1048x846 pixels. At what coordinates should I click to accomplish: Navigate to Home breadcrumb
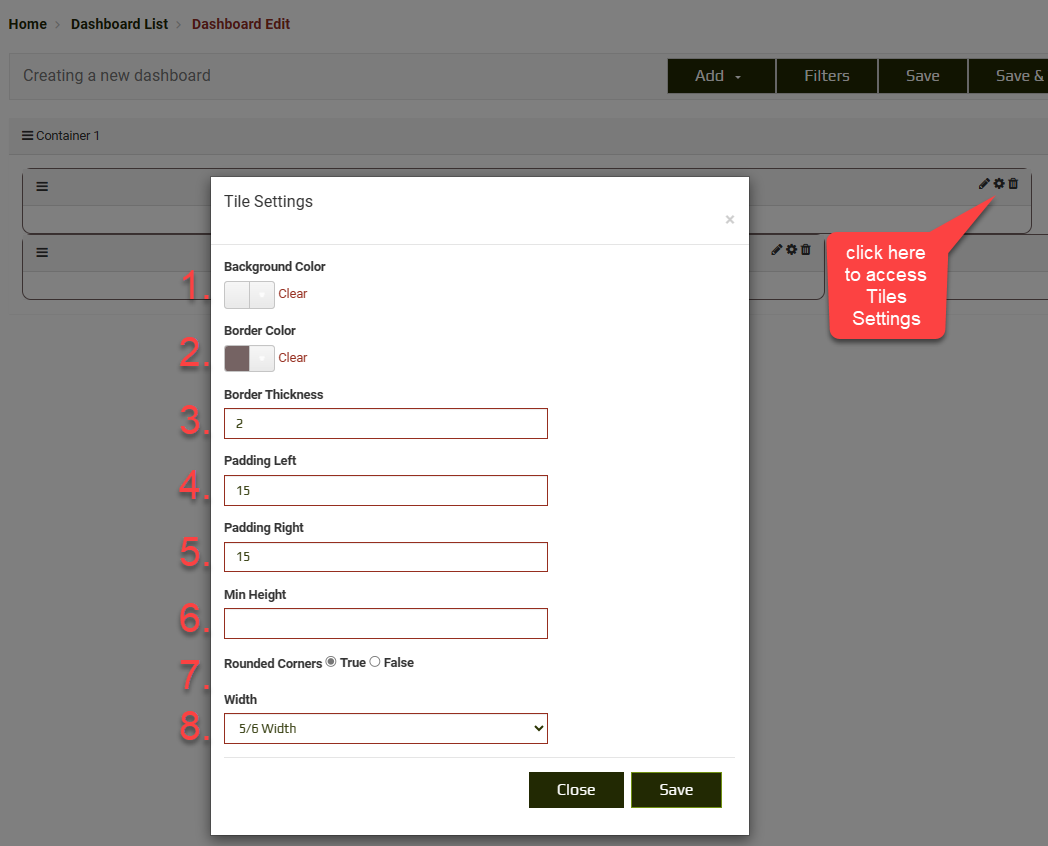point(28,24)
